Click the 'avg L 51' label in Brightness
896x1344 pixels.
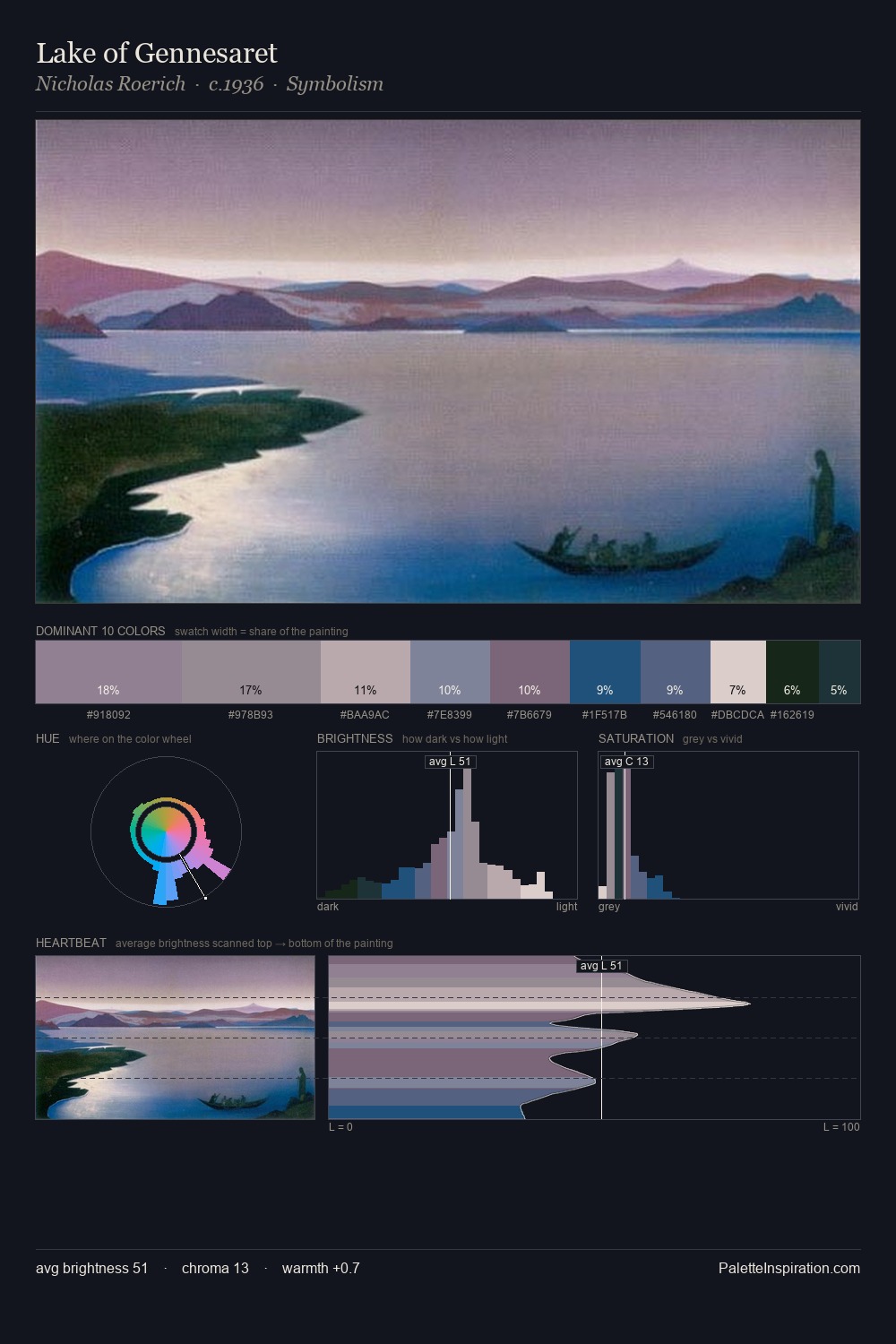450,762
